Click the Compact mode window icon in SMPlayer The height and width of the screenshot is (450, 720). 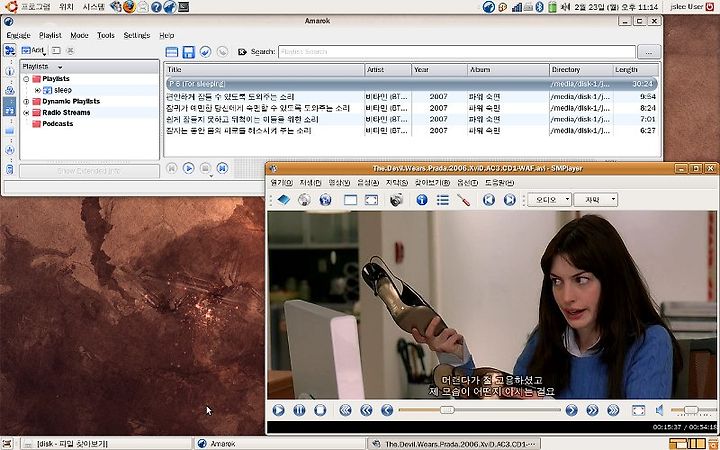pos(350,200)
